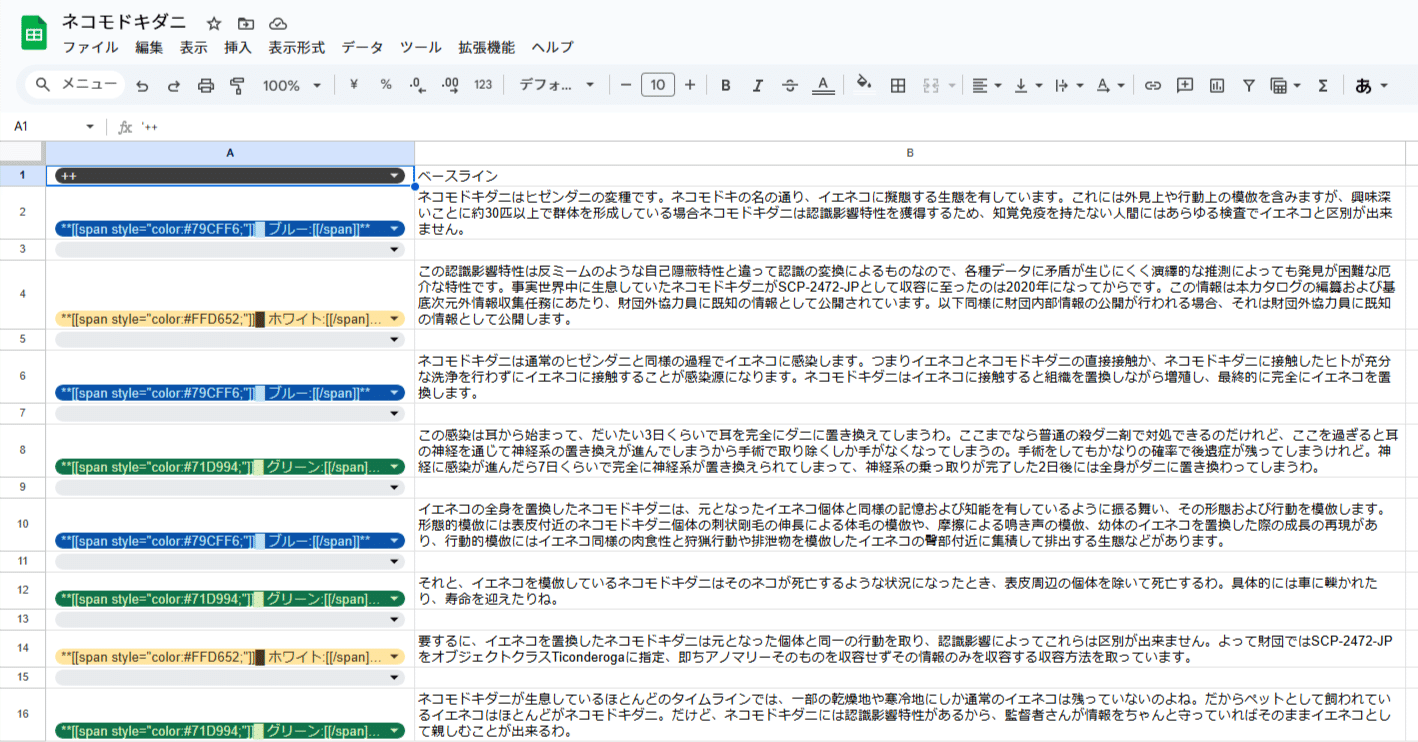Screen dimensions: 1418x742
Task: Format selection as percent
Action: pyautogui.click(x=385, y=85)
